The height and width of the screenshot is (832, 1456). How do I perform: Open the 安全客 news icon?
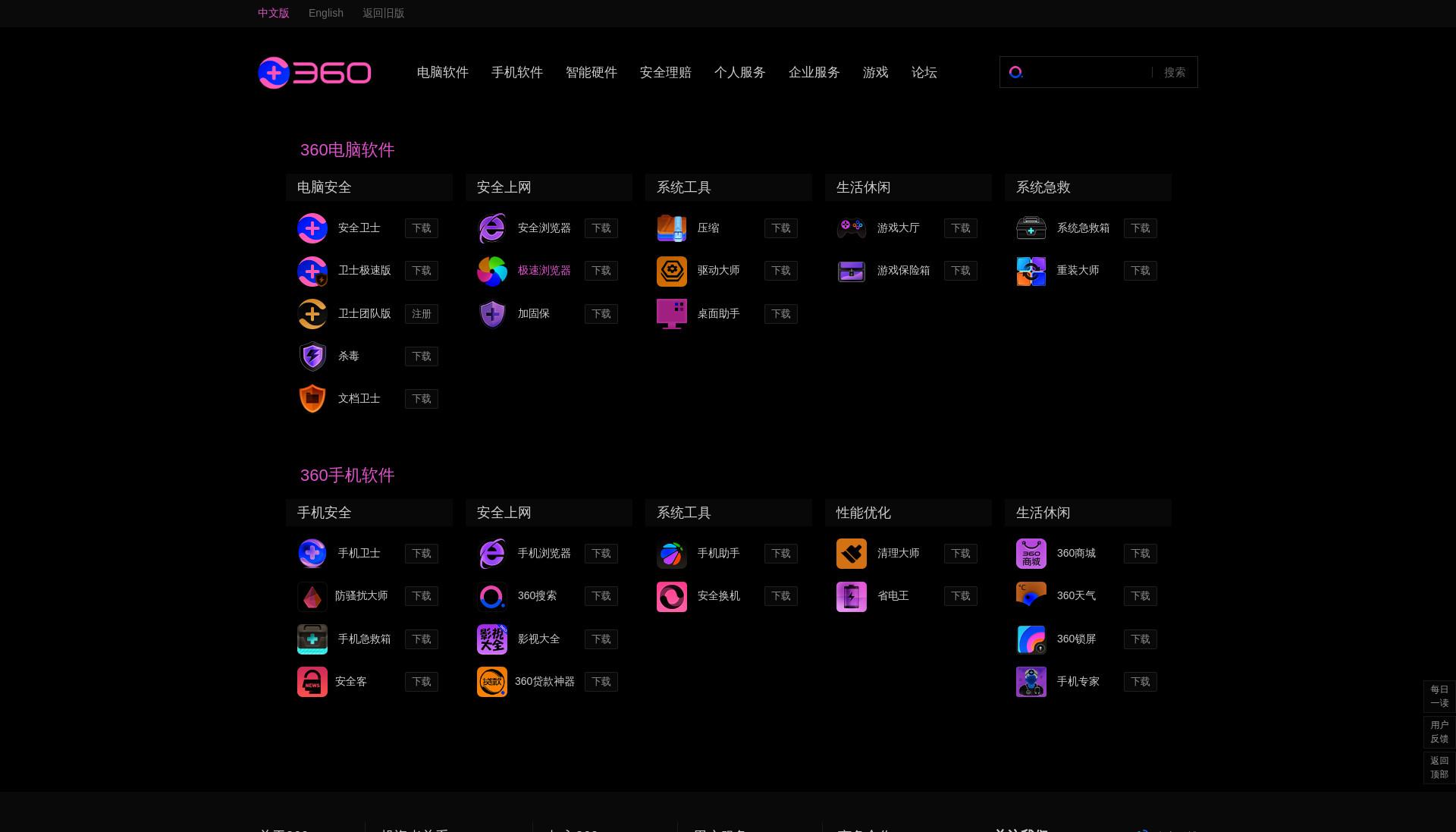click(x=312, y=682)
